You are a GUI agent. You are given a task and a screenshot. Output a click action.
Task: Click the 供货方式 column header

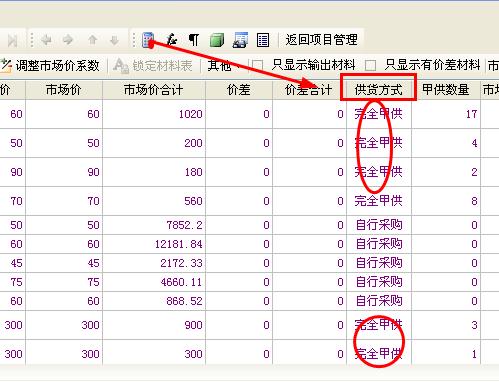pyautogui.click(x=379, y=90)
